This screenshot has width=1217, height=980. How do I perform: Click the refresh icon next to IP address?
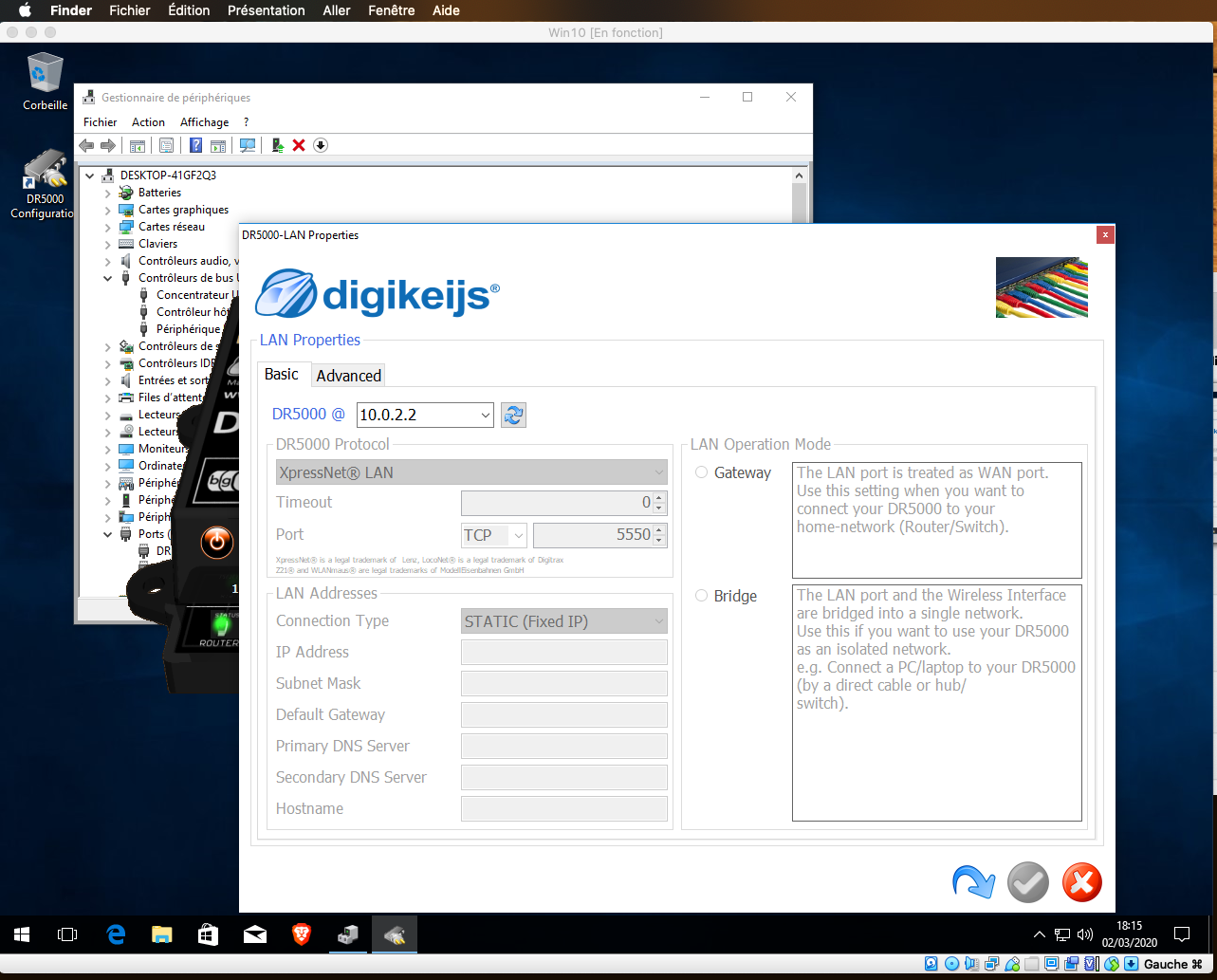pyautogui.click(x=513, y=415)
